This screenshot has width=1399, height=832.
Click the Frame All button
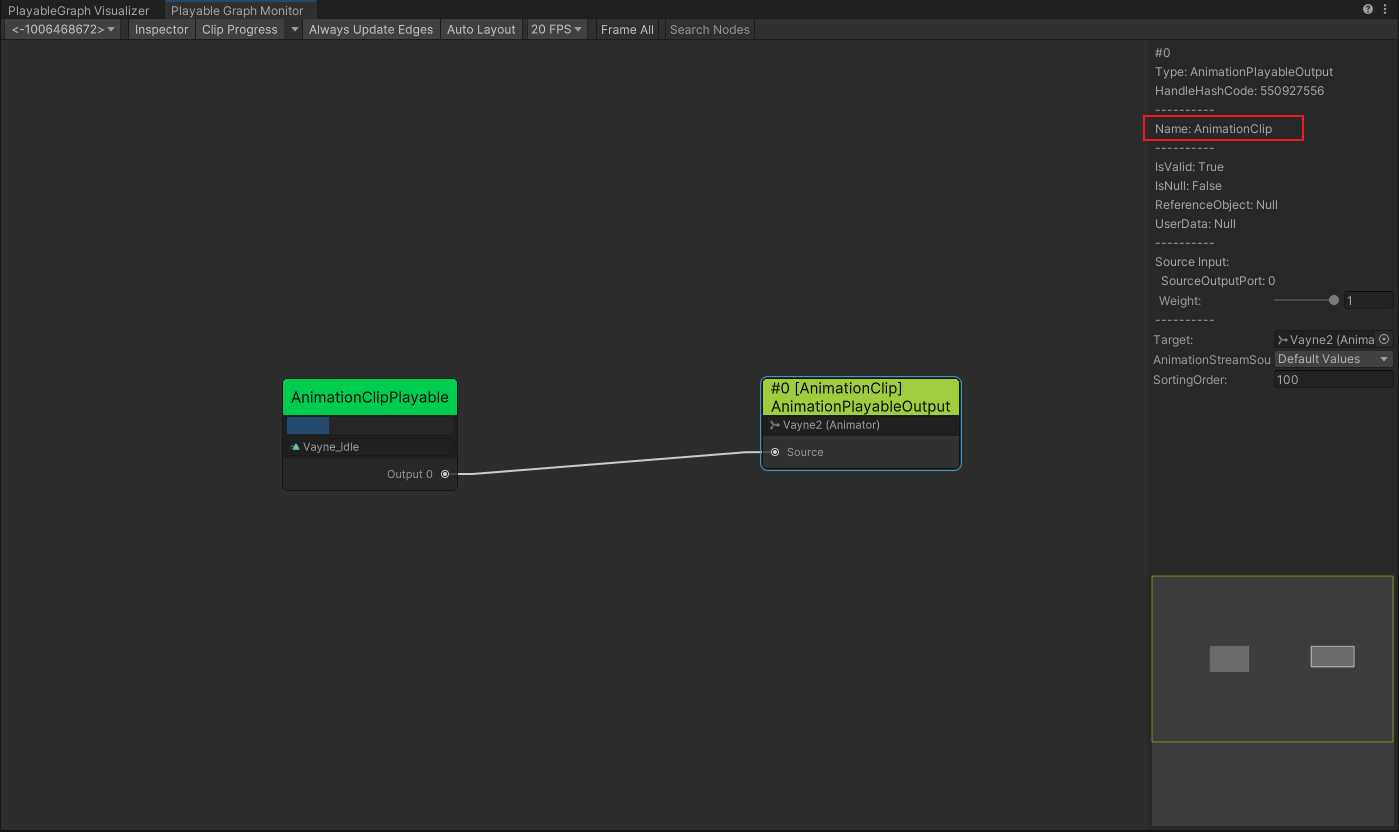(627, 29)
